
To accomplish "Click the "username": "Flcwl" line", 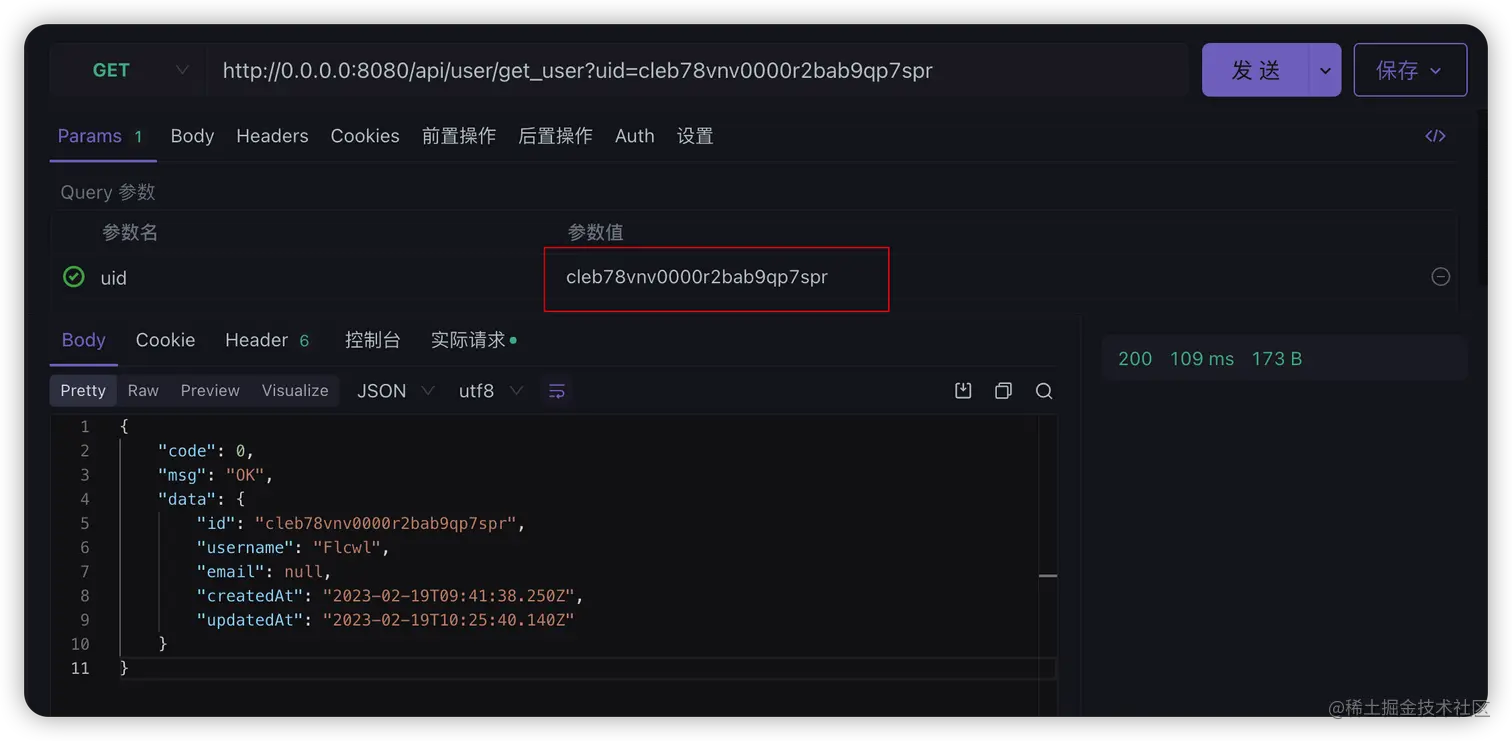I will [x=293, y=548].
